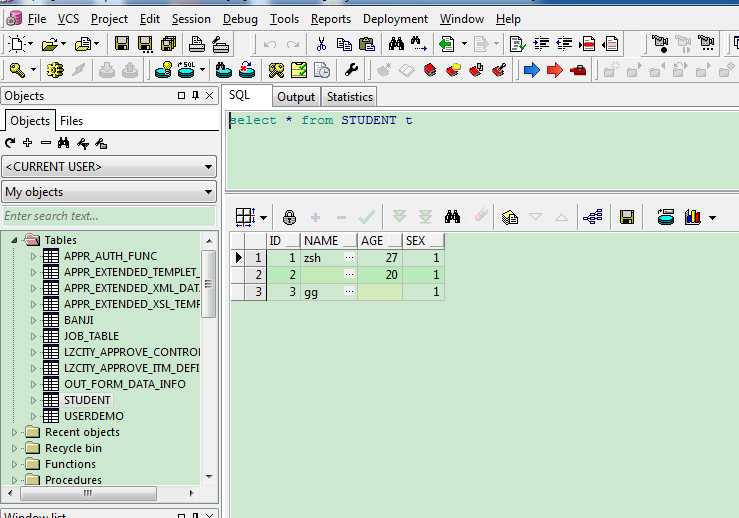Open the My objects filter dropdown
Image resolution: width=739 pixels, height=518 pixels.
pyautogui.click(x=208, y=192)
